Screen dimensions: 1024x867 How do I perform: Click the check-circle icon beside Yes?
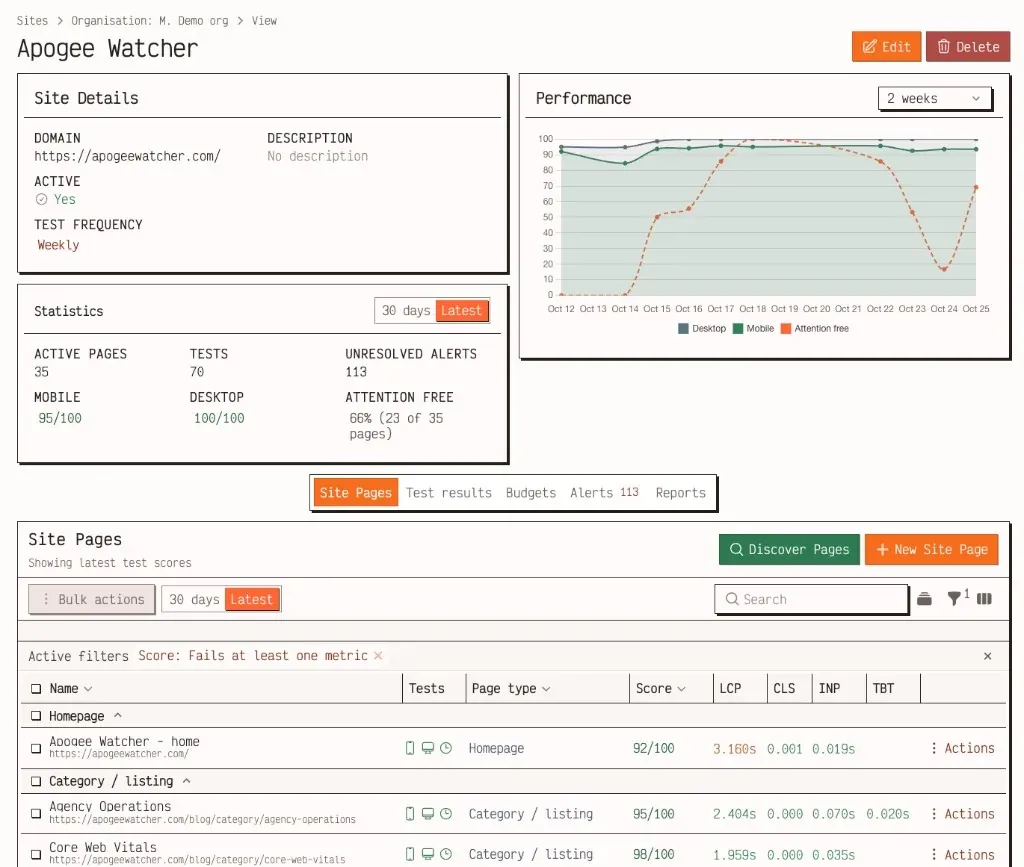pyautogui.click(x=41, y=199)
